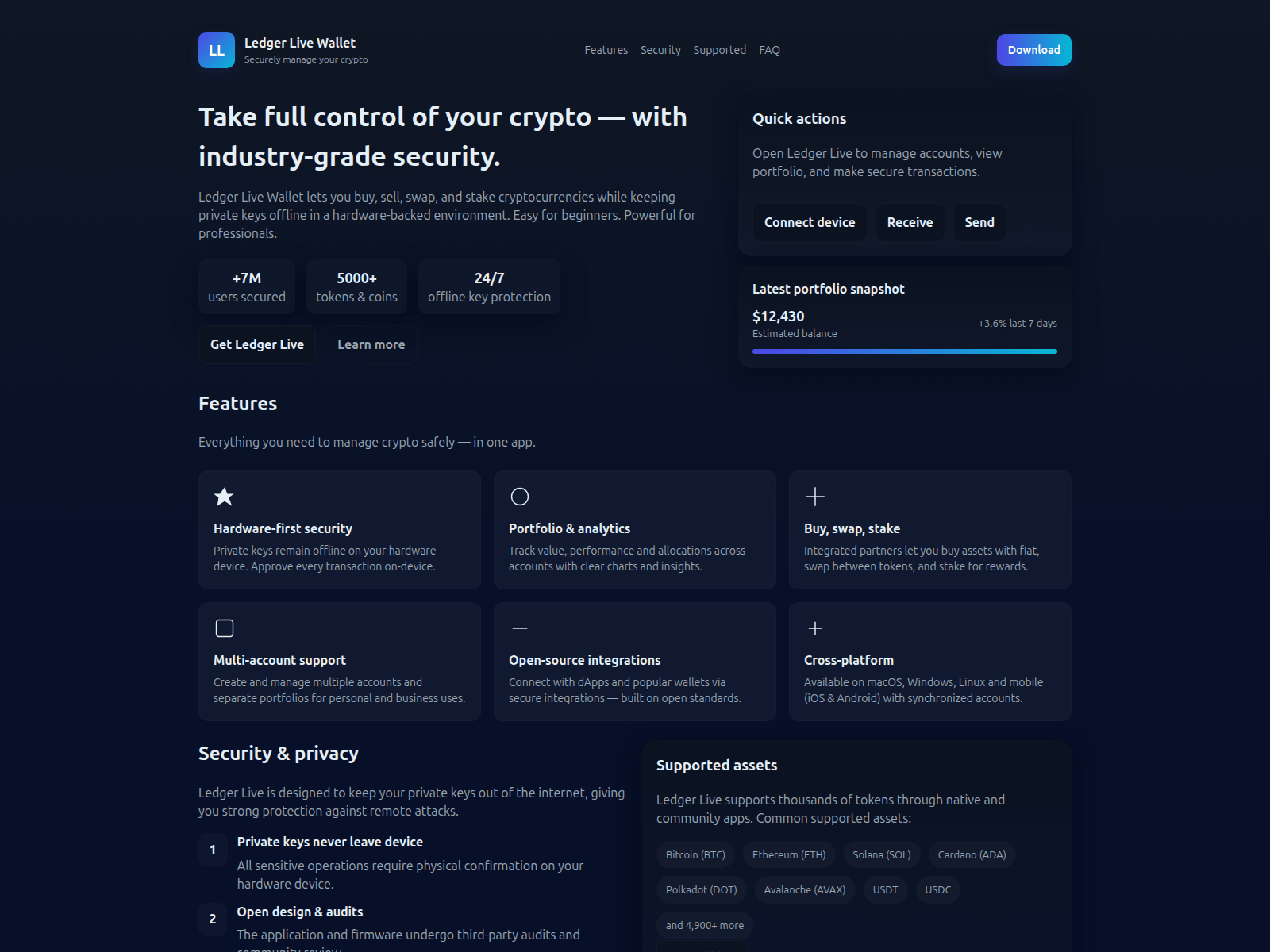The height and width of the screenshot is (952, 1270).
Task: Click the LL Ledger Live logo icon
Action: point(216,50)
